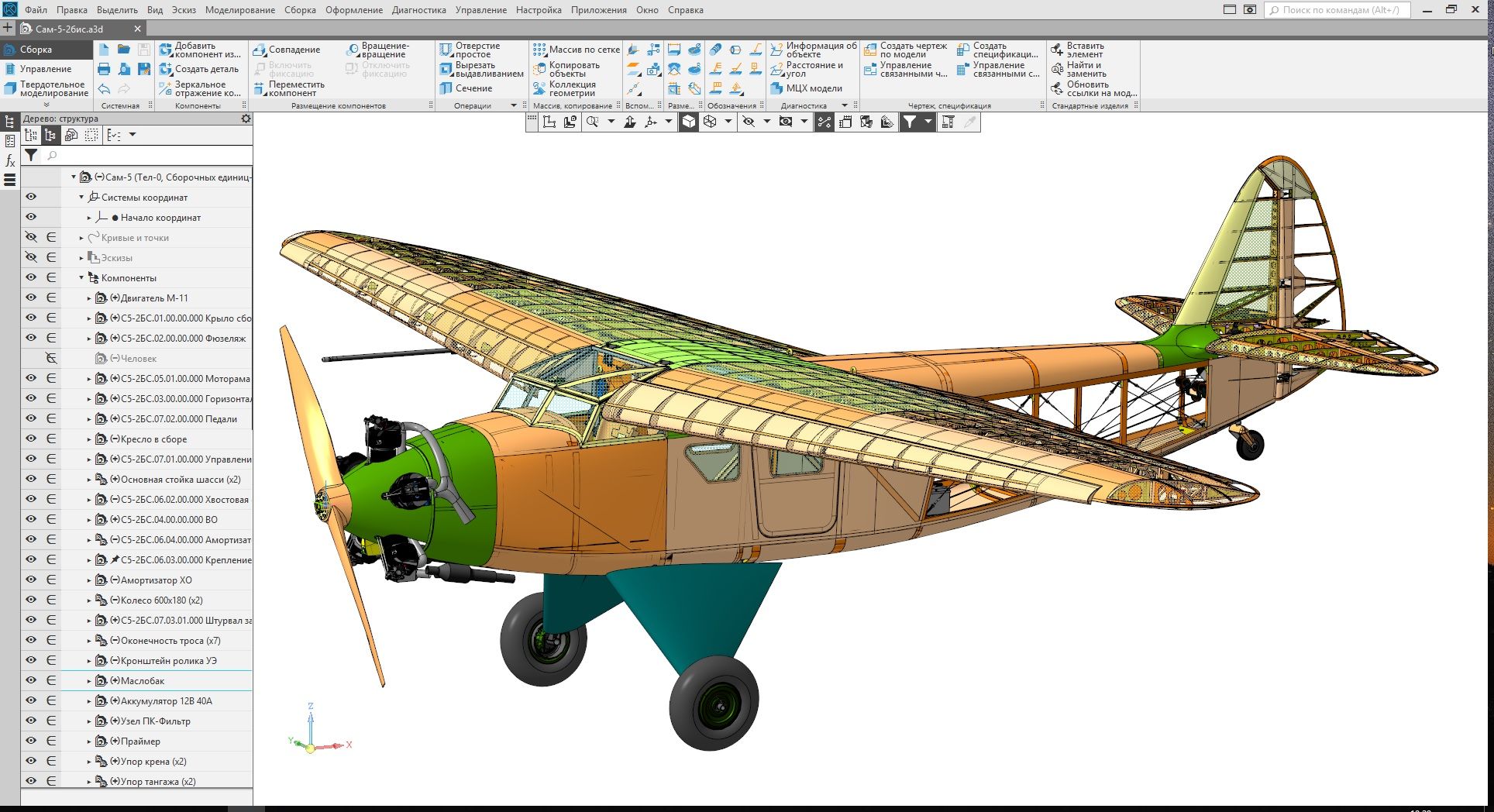
Task: Click the filter funnel in view toolbar
Action: pos(910,122)
